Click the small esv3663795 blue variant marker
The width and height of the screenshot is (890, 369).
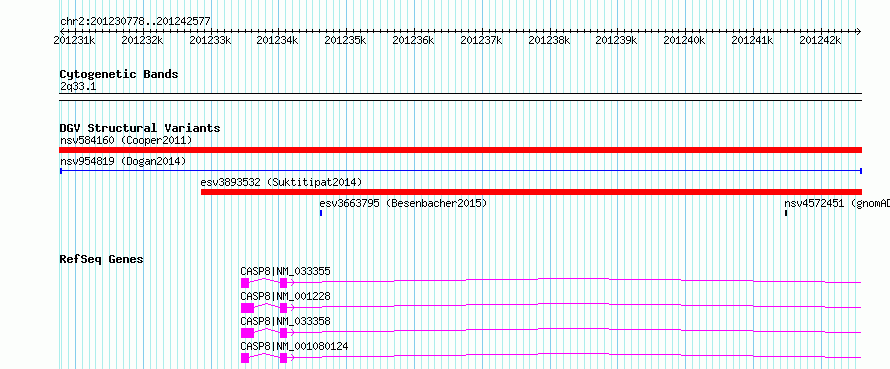[321, 213]
